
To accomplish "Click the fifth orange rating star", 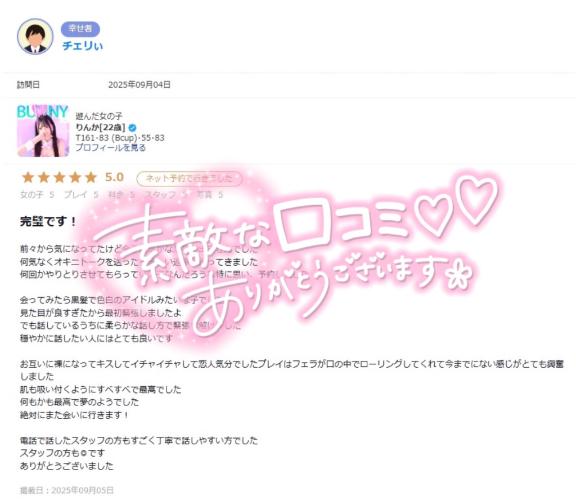I will (91, 178).
